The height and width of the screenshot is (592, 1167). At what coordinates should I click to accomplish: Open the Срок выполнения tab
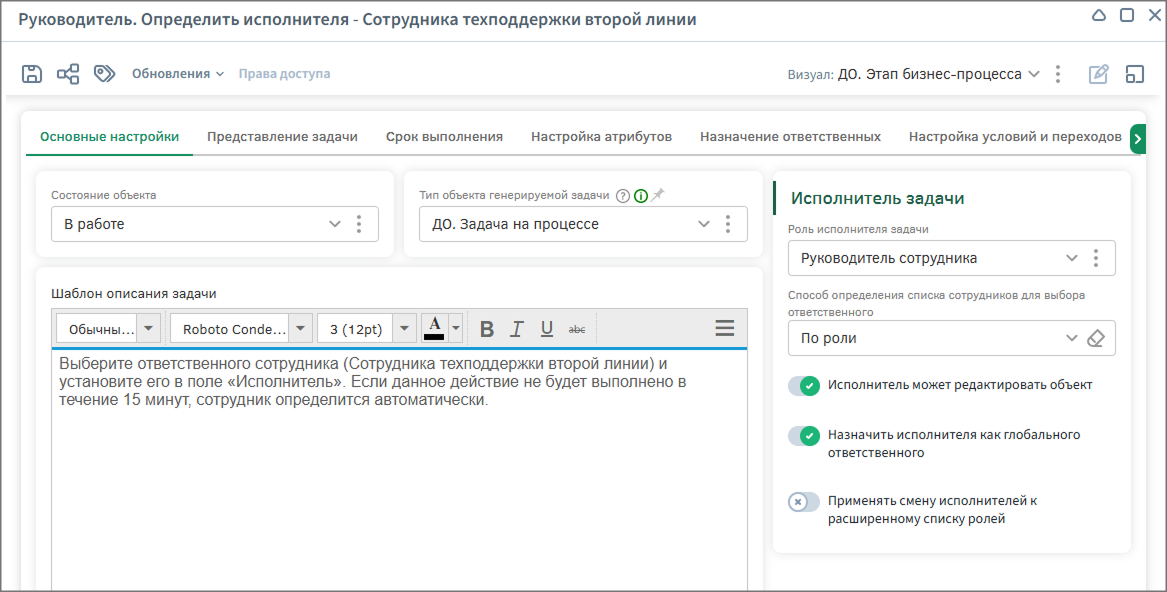click(x=444, y=137)
